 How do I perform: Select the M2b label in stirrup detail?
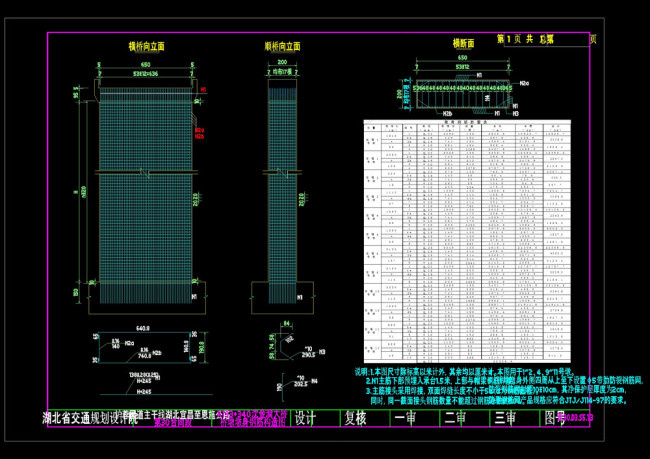(x=157, y=353)
